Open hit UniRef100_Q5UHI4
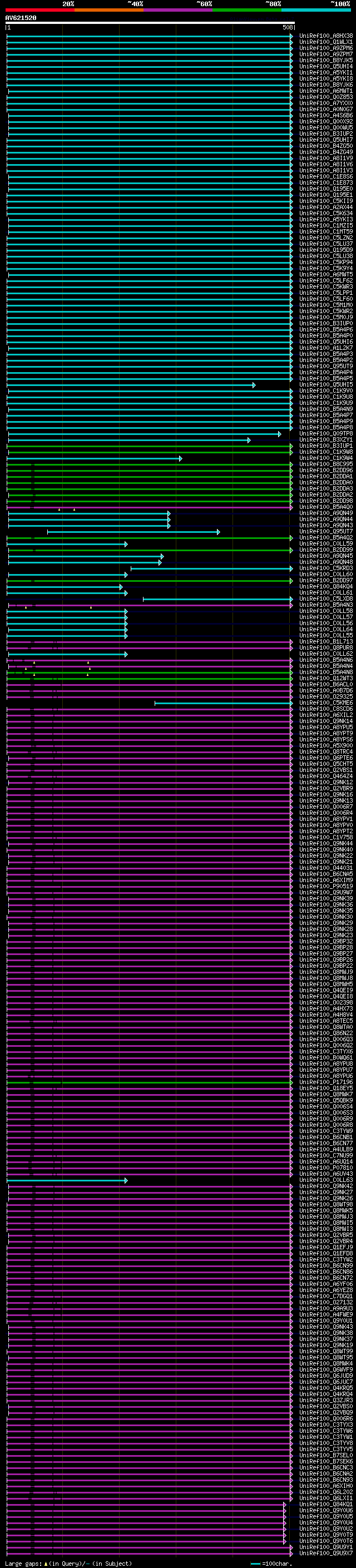The image size is (356, 1568). (x=325, y=66)
